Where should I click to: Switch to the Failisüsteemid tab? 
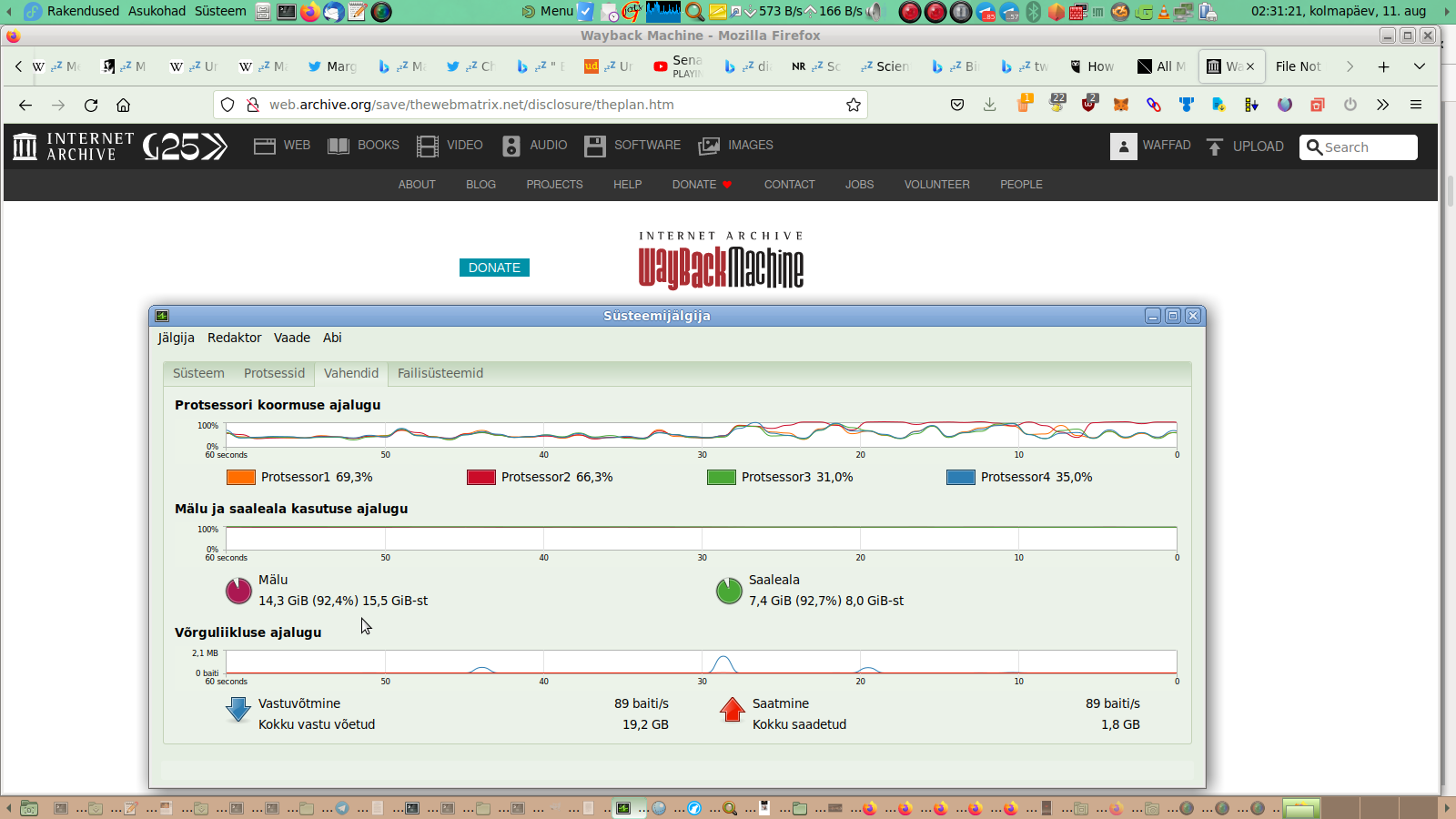(x=440, y=373)
